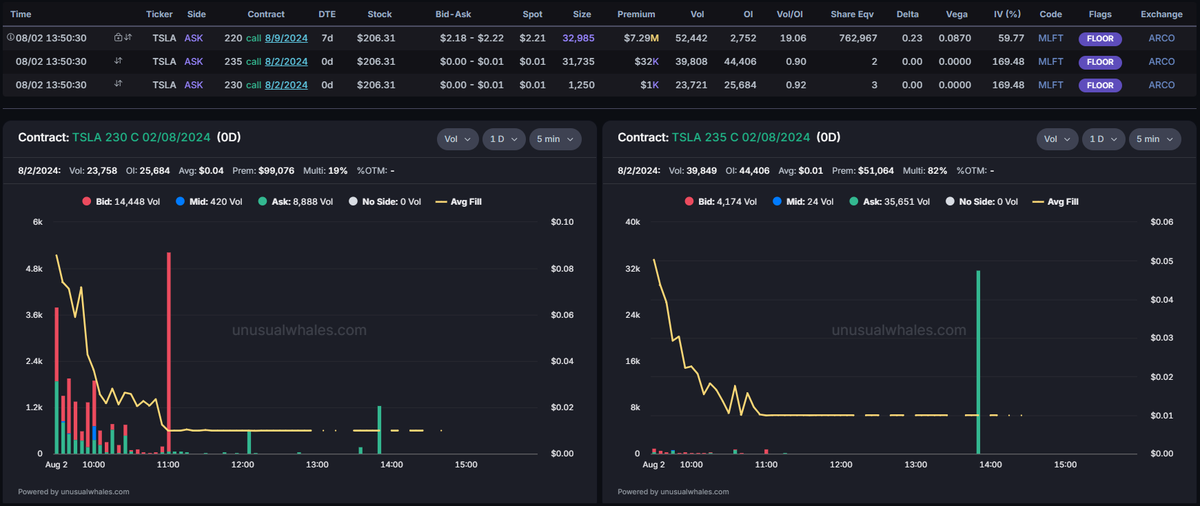The width and height of the screenshot is (1200, 506).
Task: Open the Vol dropdown on TSLA 235 C chart
Action: [1057, 139]
